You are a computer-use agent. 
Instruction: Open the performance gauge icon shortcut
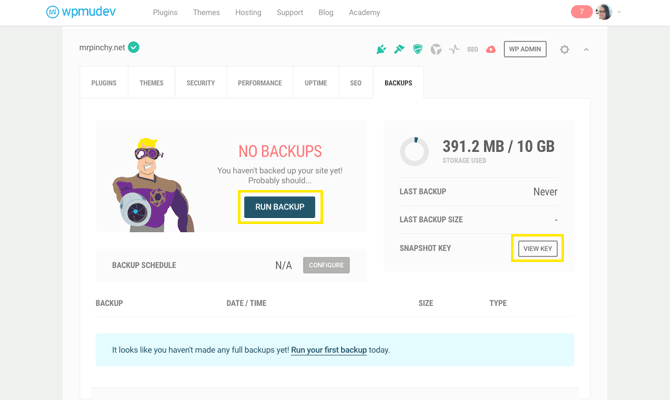436,50
